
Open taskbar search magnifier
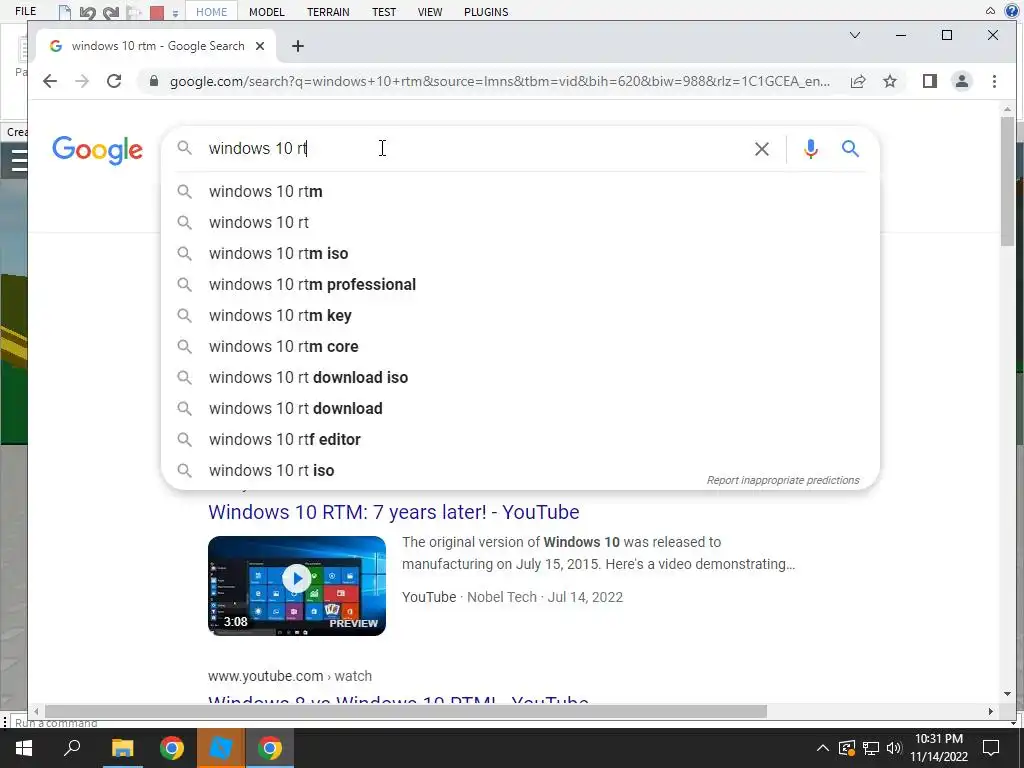point(72,748)
